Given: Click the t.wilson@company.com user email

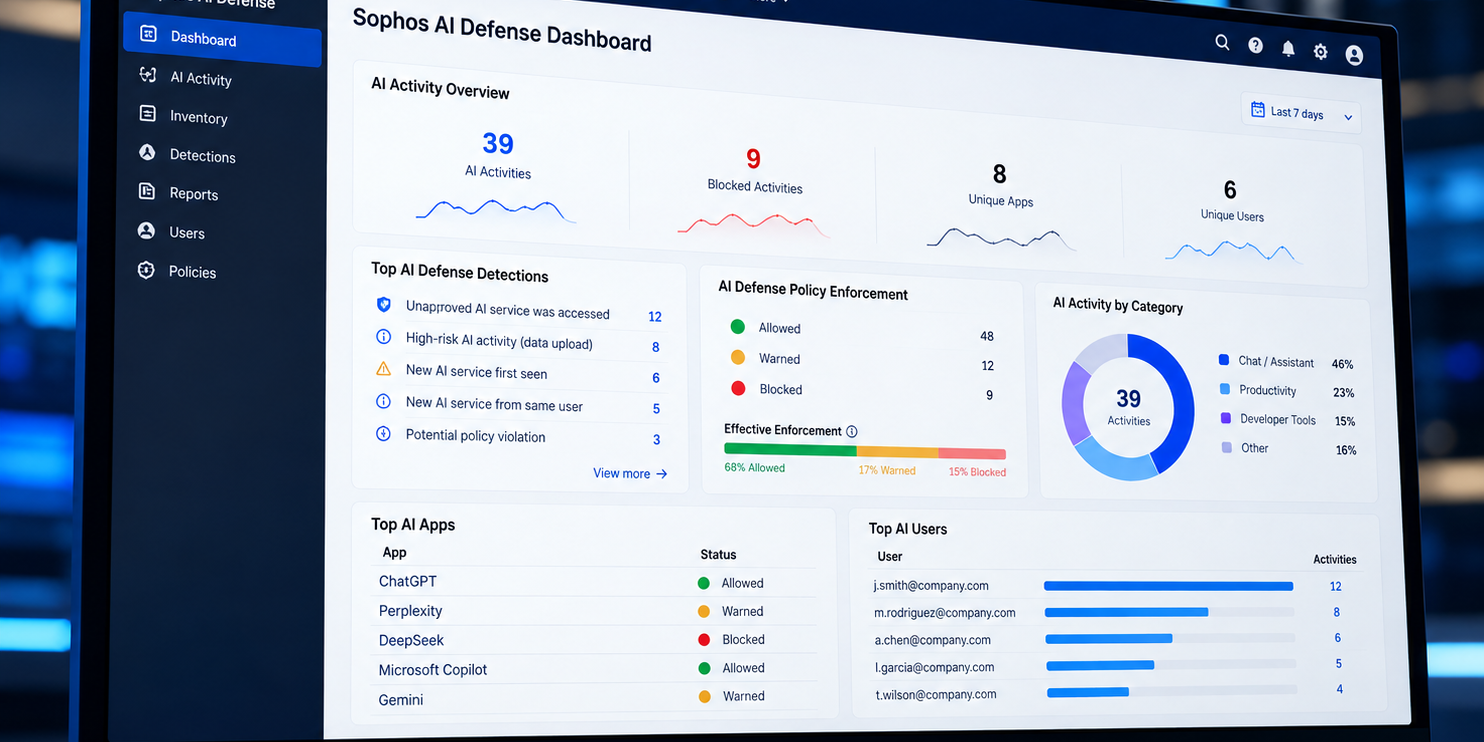Looking at the screenshot, I should click(x=937, y=694).
